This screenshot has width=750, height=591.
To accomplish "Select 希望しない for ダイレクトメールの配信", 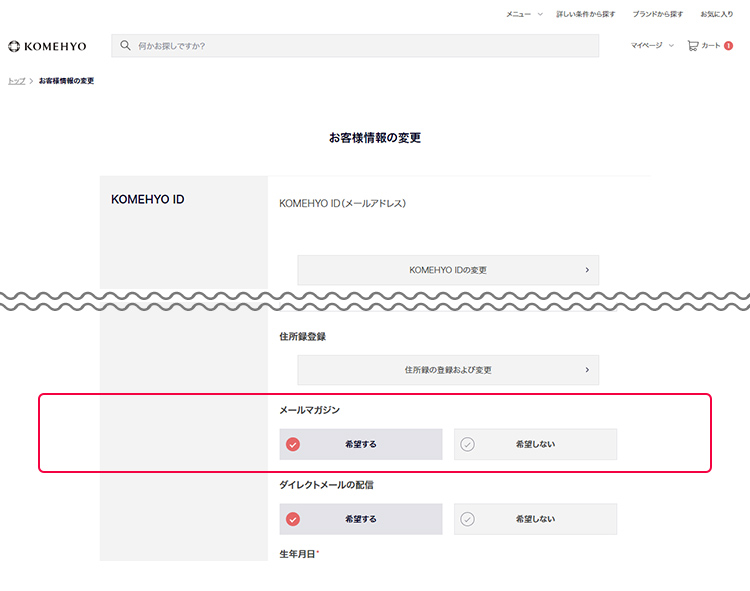I will point(535,519).
